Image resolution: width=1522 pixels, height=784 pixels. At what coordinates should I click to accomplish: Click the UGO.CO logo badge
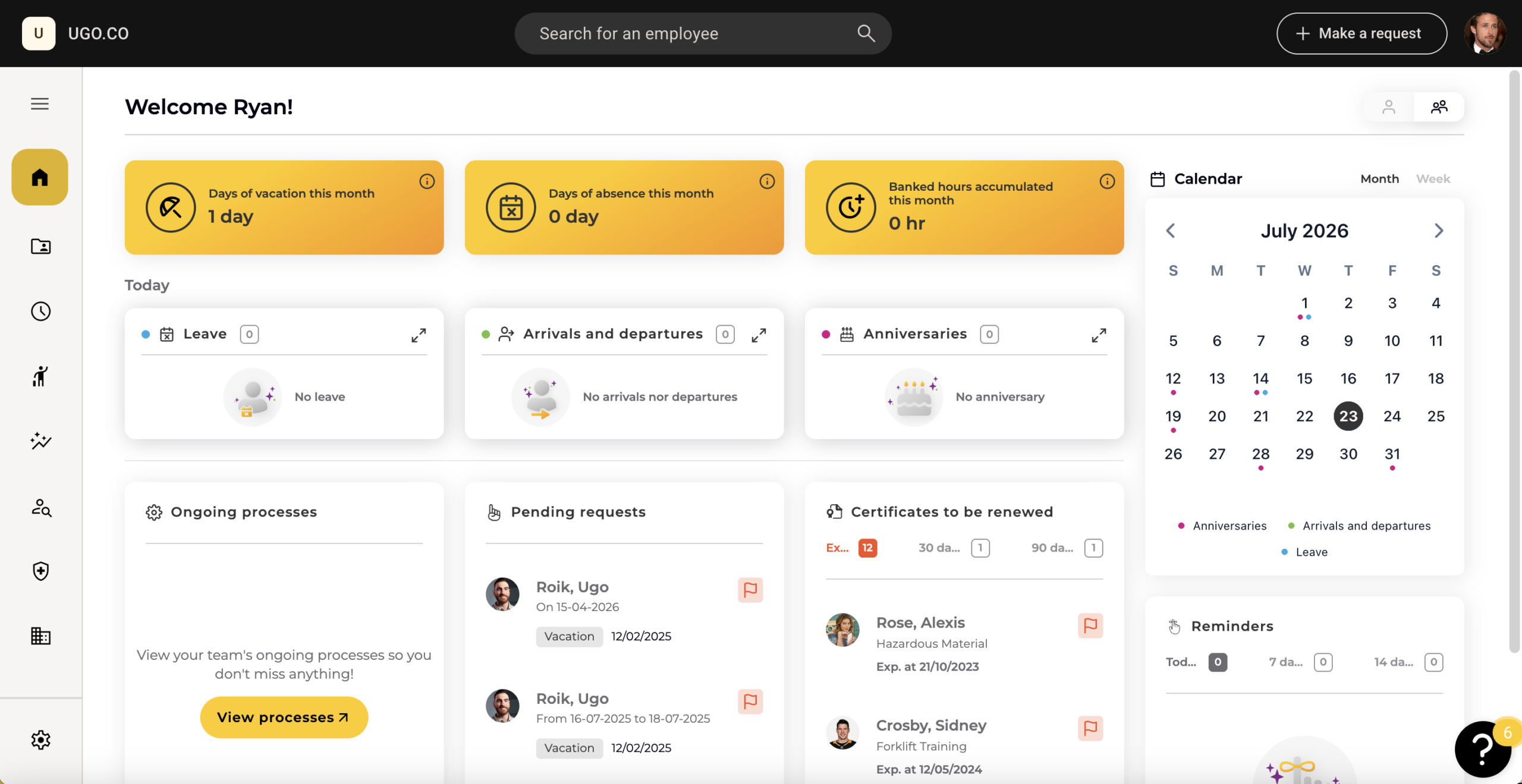pos(39,33)
